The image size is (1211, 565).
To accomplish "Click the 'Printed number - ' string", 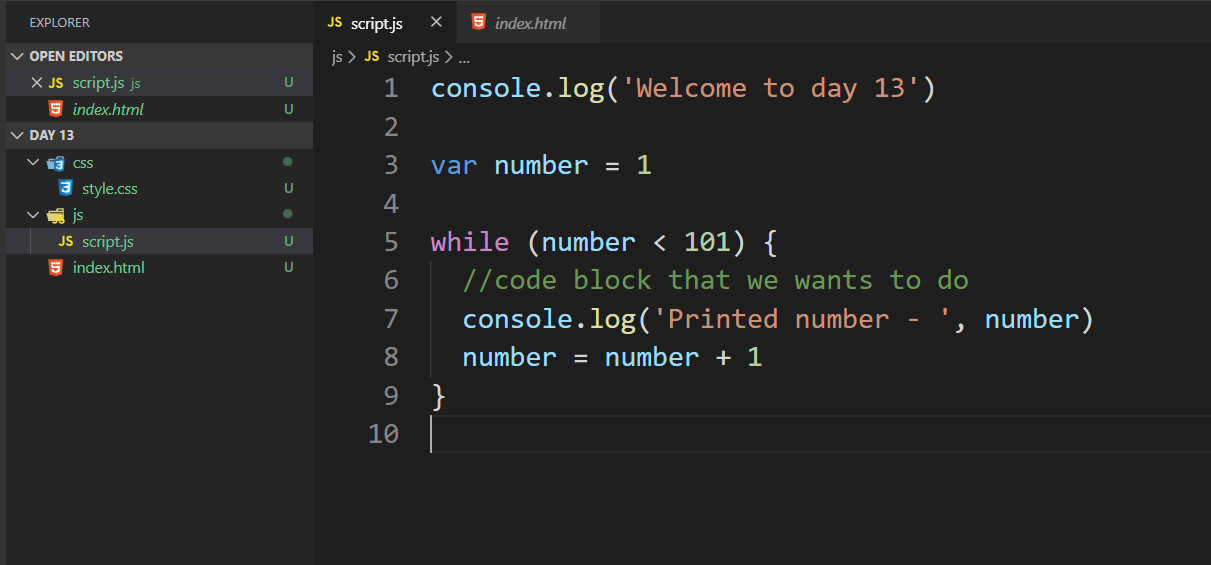I will (x=801, y=319).
